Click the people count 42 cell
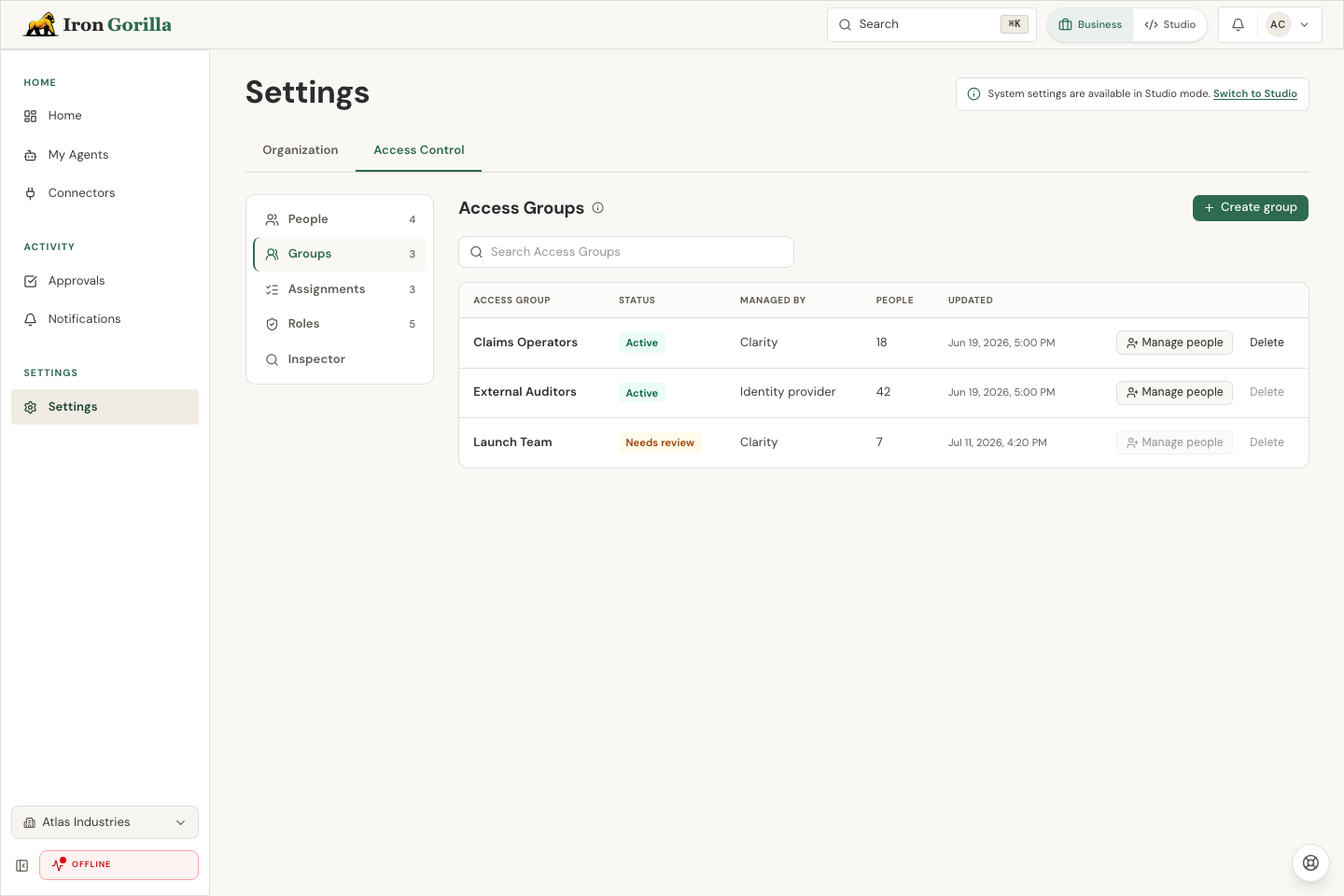The height and width of the screenshot is (896, 1344). (x=883, y=392)
